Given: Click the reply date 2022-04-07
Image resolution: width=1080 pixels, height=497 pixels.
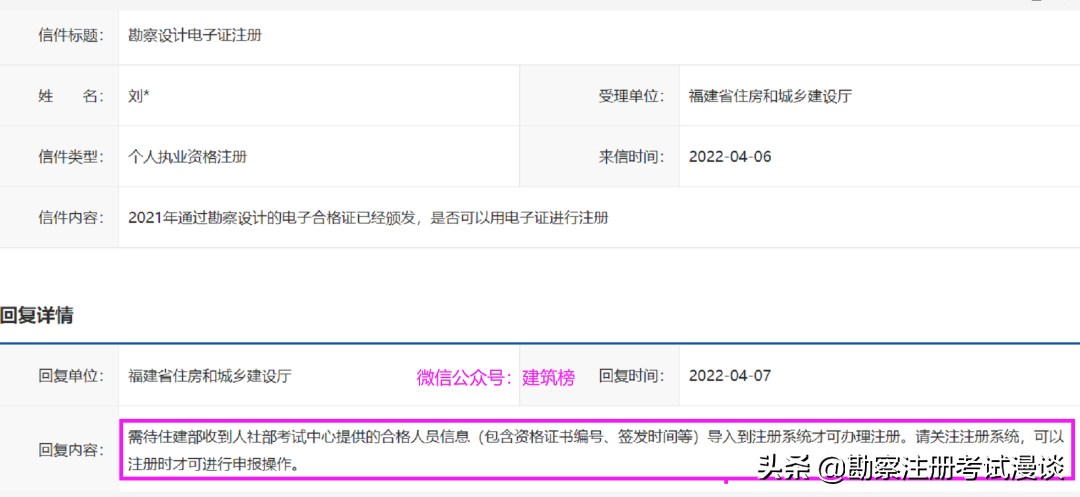Looking at the screenshot, I should (x=730, y=376).
